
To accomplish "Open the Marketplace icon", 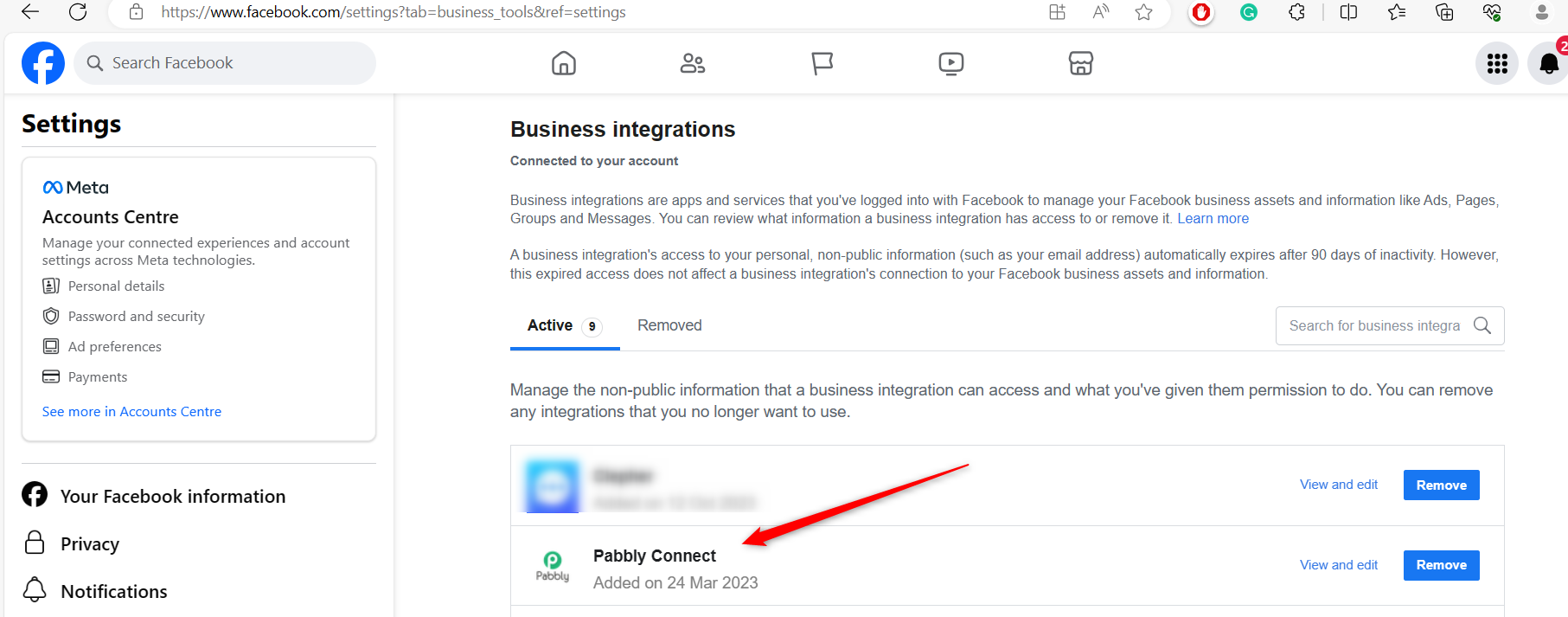I will [x=1081, y=63].
